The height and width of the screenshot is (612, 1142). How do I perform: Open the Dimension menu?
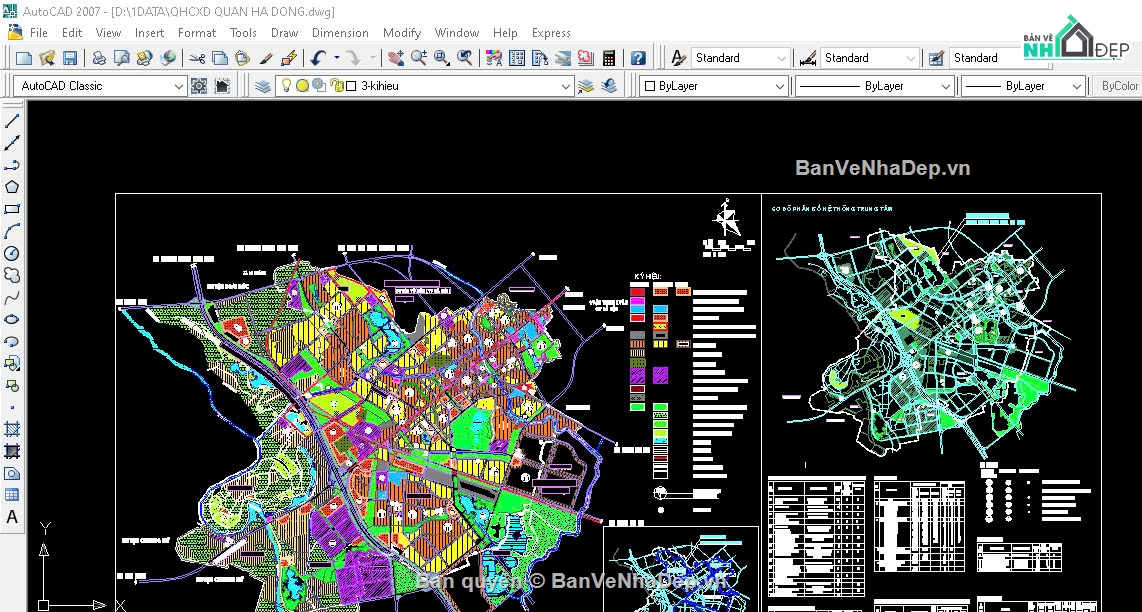point(340,33)
